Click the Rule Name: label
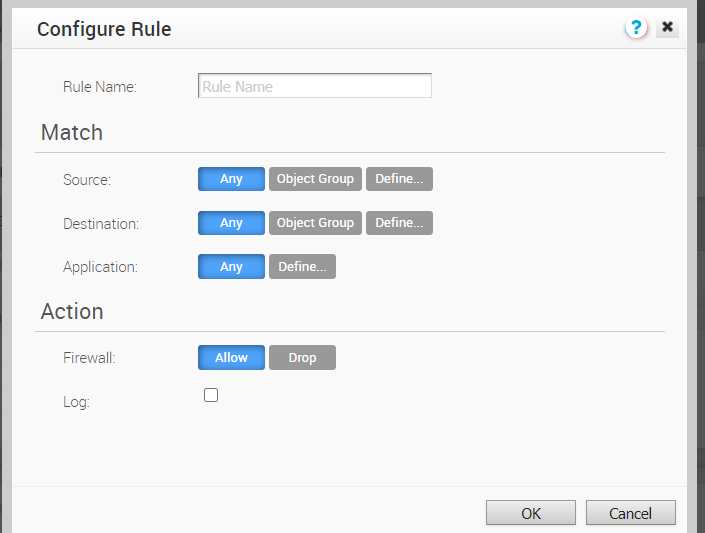The width and height of the screenshot is (705, 533). 100,86
